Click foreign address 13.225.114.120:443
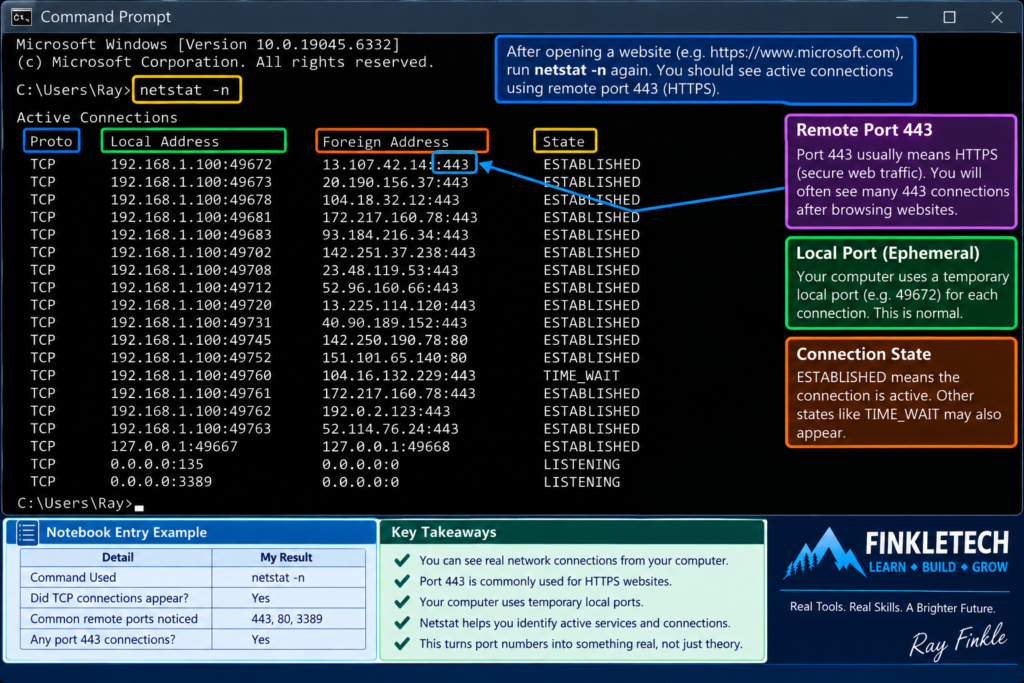Image resolution: width=1024 pixels, height=683 pixels. 399,306
